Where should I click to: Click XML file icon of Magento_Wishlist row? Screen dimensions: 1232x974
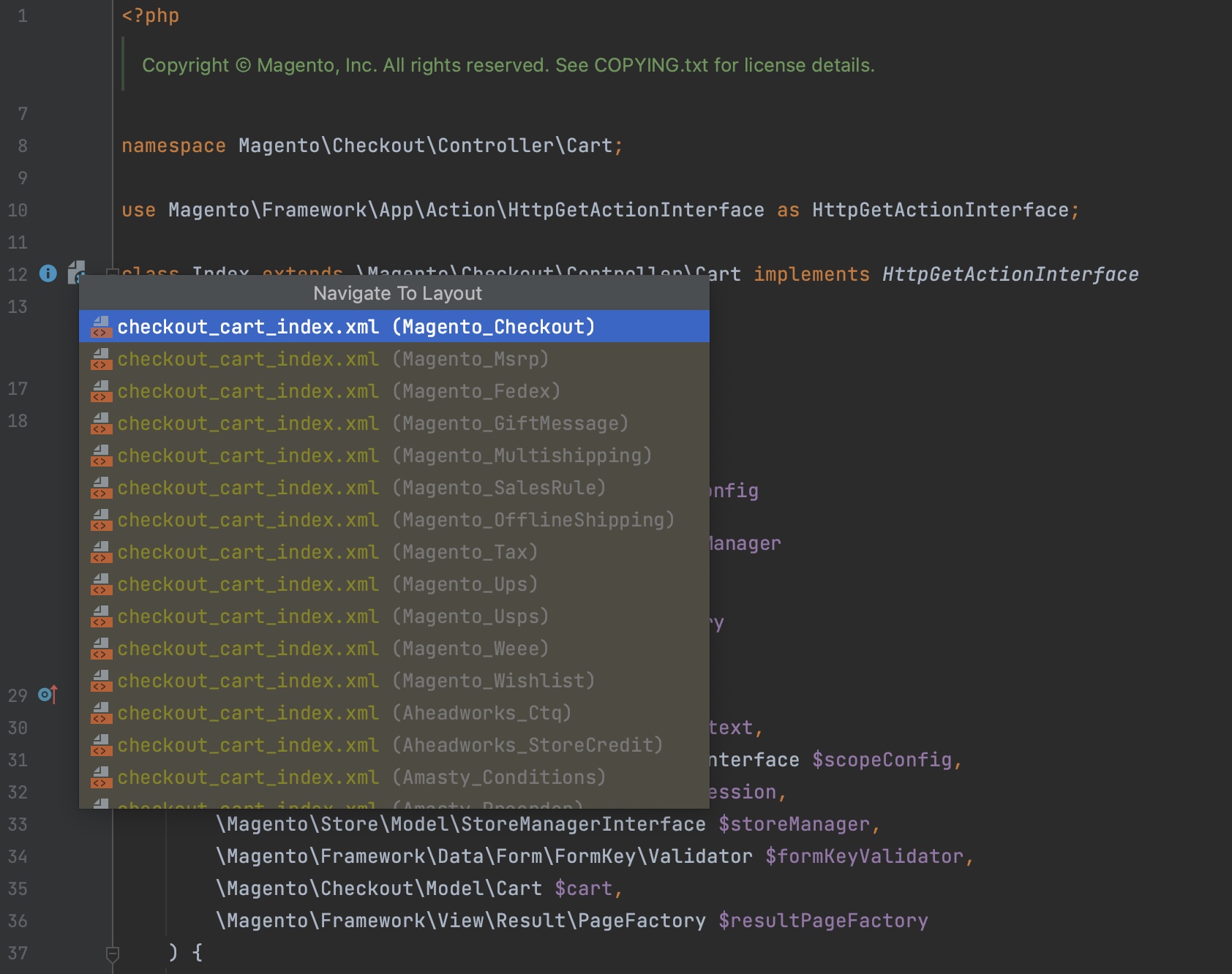(x=101, y=681)
